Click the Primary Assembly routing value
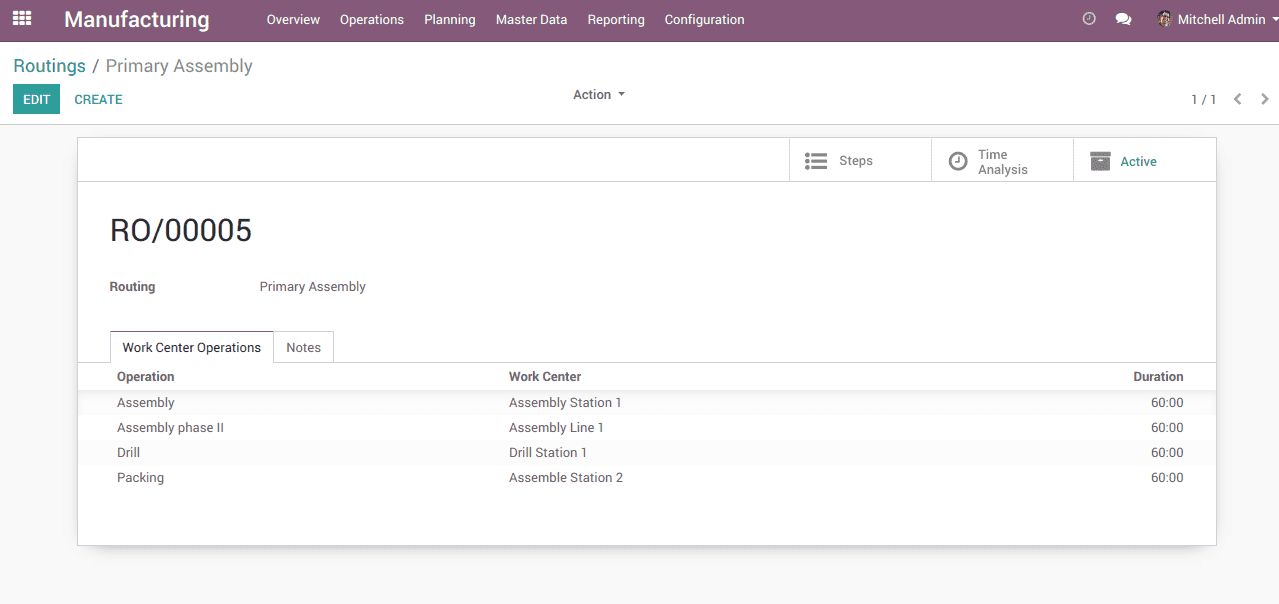 click(312, 286)
